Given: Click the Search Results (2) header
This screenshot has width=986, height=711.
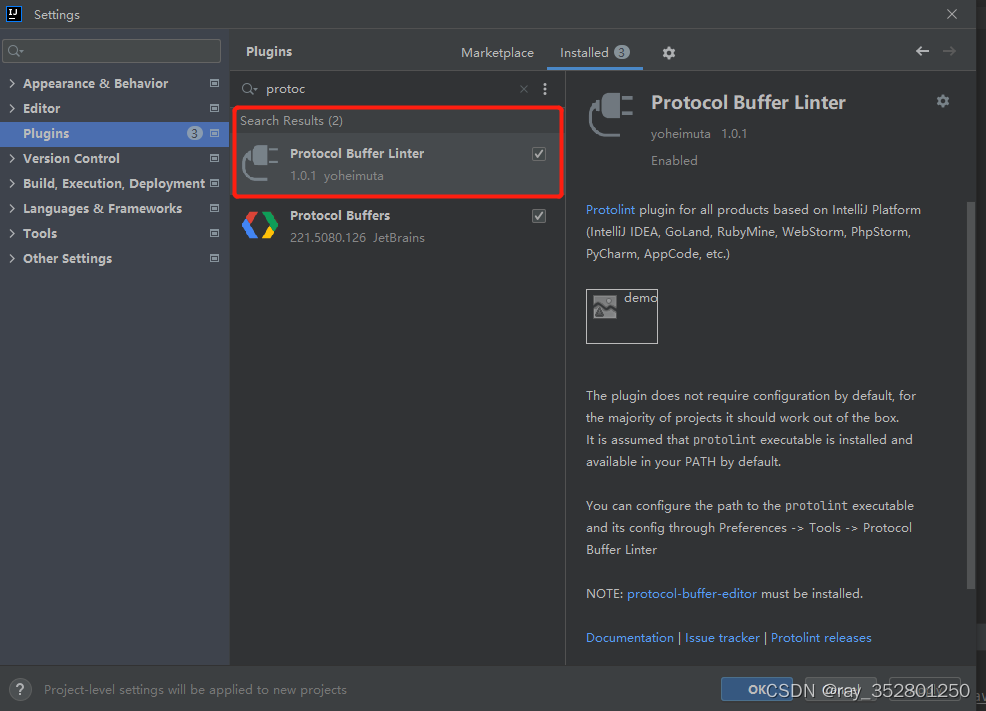Looking at the screenshot, I should 291,121.
